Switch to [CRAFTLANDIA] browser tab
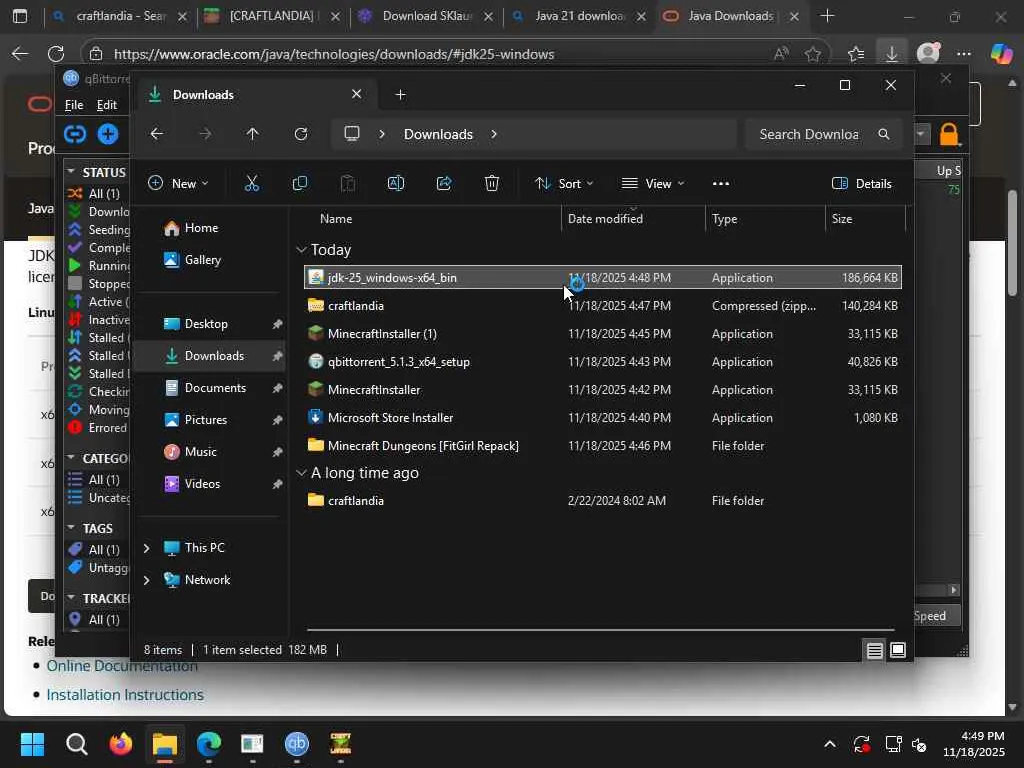The image size is (1024, 768). click(x=273, y=16)
